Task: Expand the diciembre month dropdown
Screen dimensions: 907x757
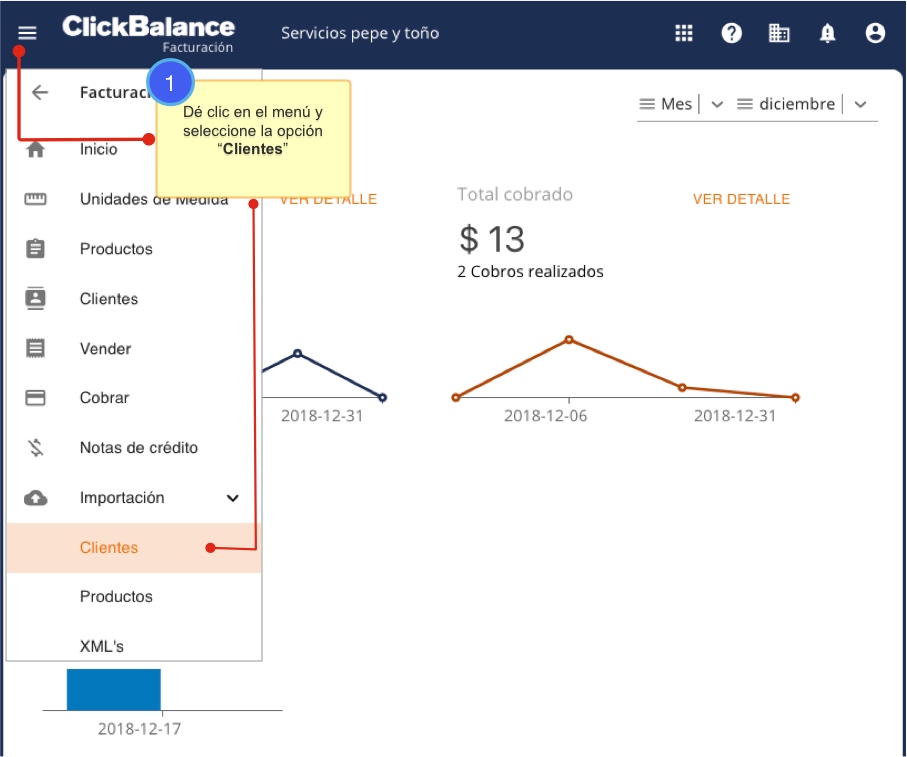Action: click(860, 104)
